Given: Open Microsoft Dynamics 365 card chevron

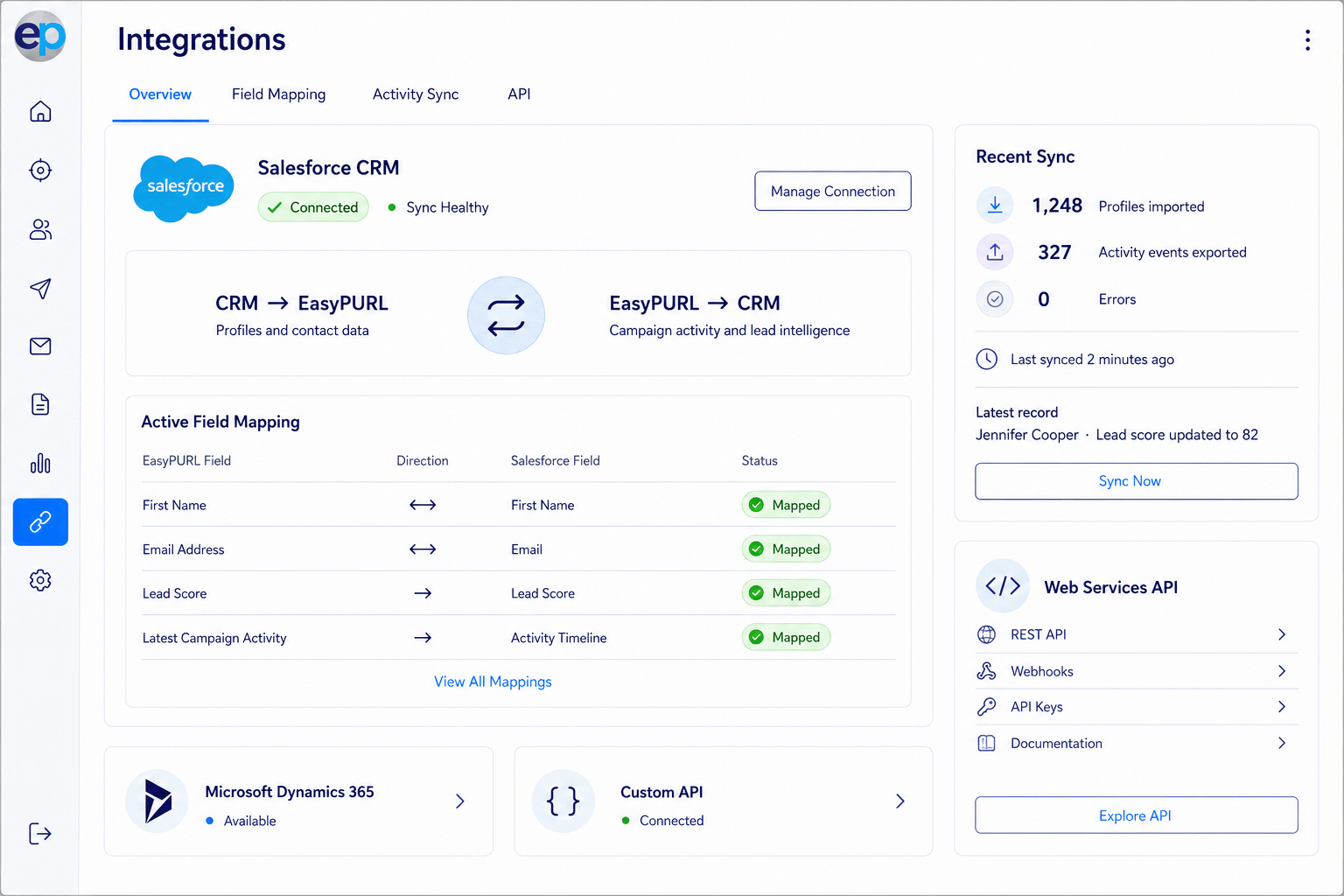Looking at the screenshot, I should 460,801.
